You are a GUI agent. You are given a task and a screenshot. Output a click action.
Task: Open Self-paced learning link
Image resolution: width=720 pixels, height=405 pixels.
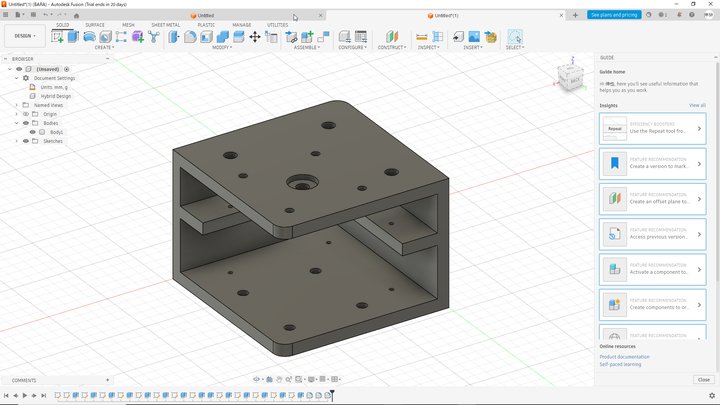(620, 365)
